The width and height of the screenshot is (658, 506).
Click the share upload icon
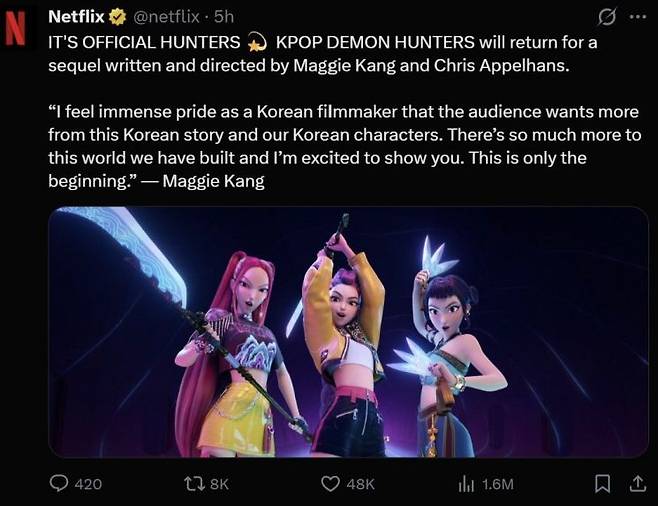tap(636, 484)
